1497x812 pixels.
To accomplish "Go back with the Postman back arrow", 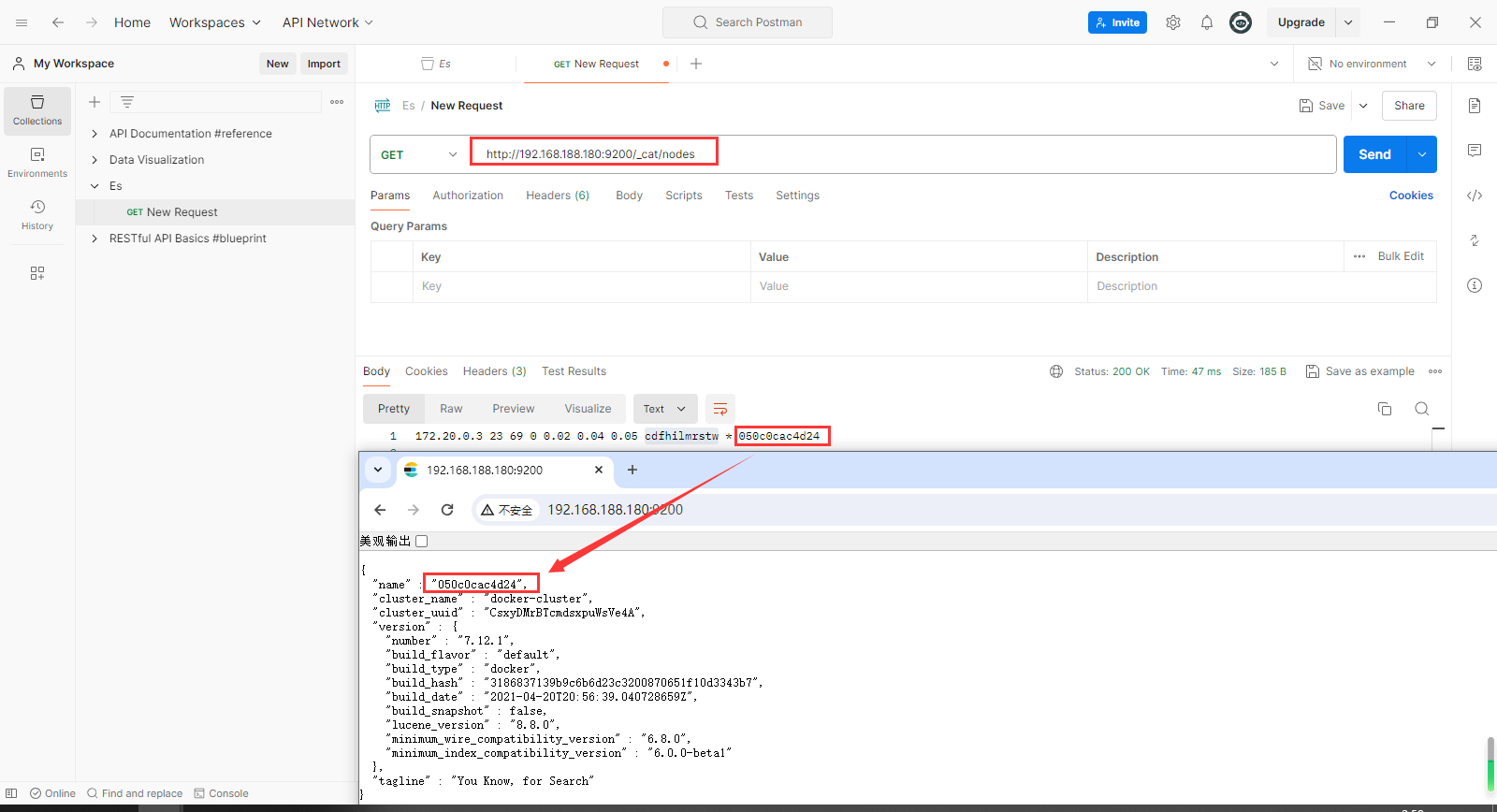I will (58, 22).
